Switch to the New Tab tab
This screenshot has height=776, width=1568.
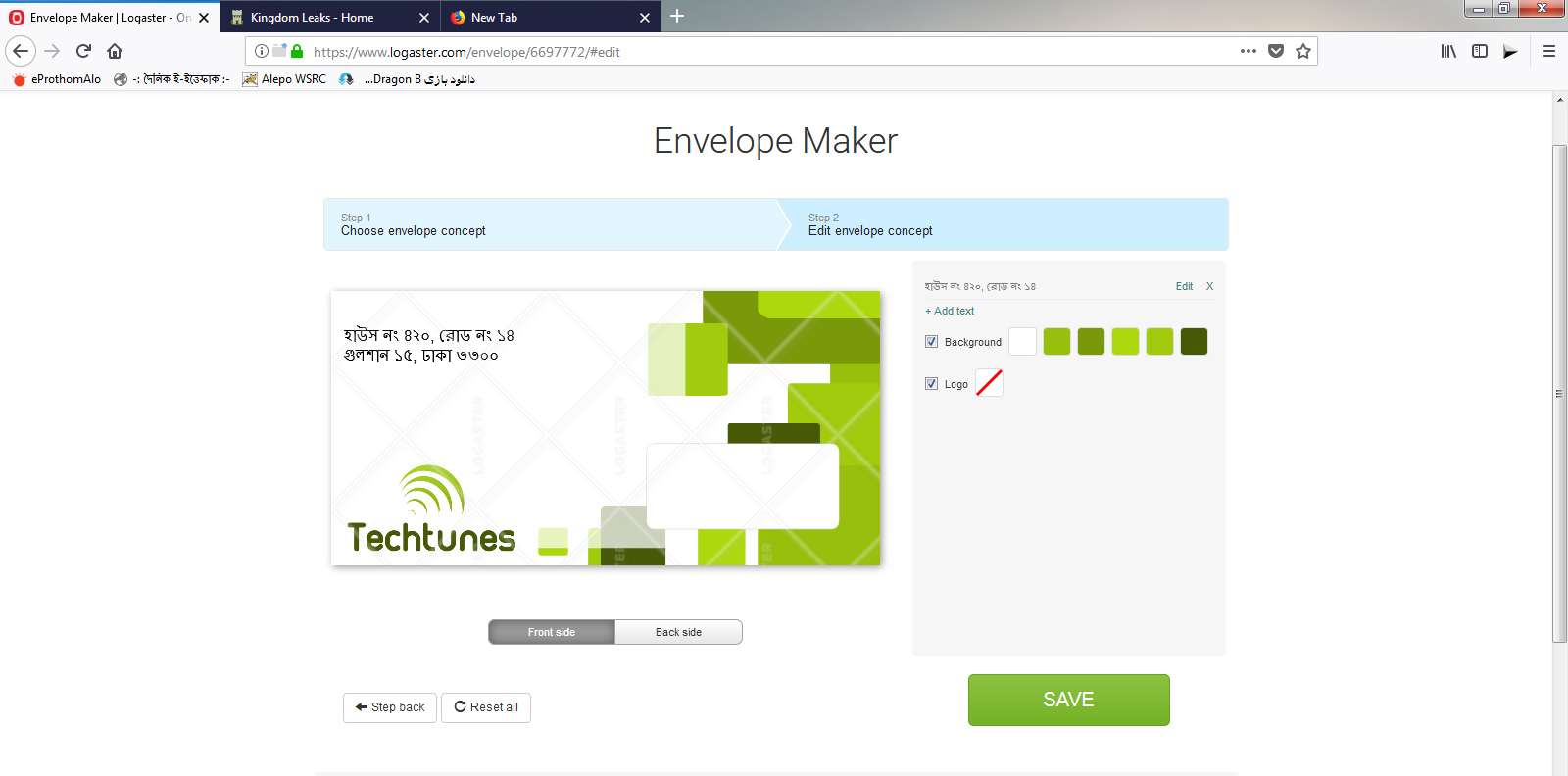551,18
